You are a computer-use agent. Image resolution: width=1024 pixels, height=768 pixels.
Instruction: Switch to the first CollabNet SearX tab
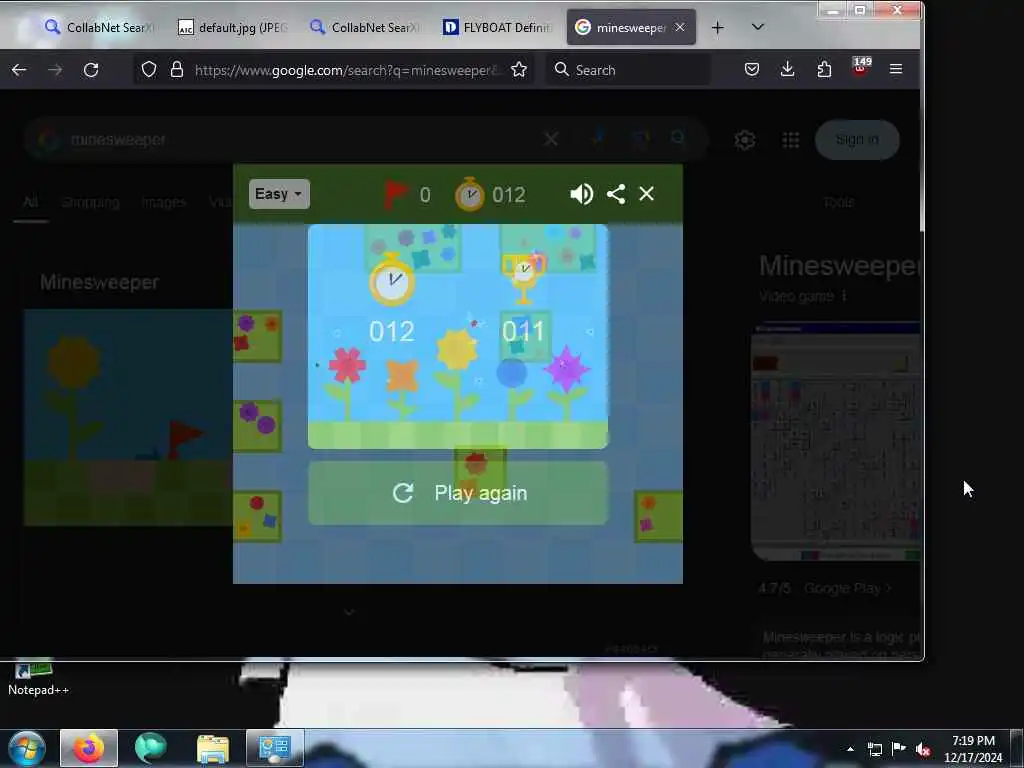pos(98,27)
